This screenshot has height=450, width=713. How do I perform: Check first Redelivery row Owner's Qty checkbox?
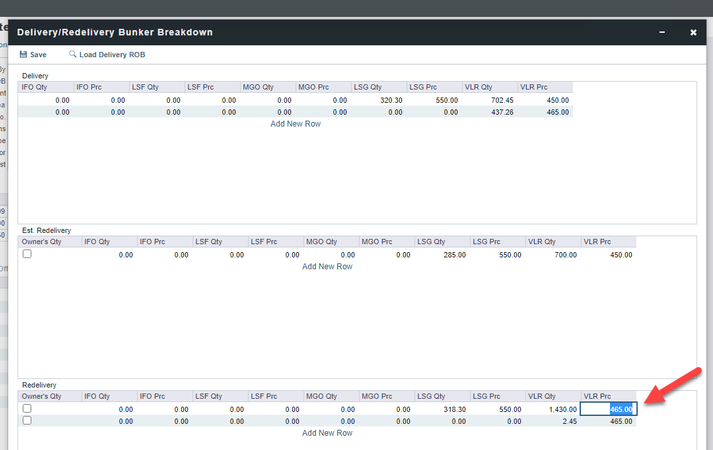click(x=28, y=409)
